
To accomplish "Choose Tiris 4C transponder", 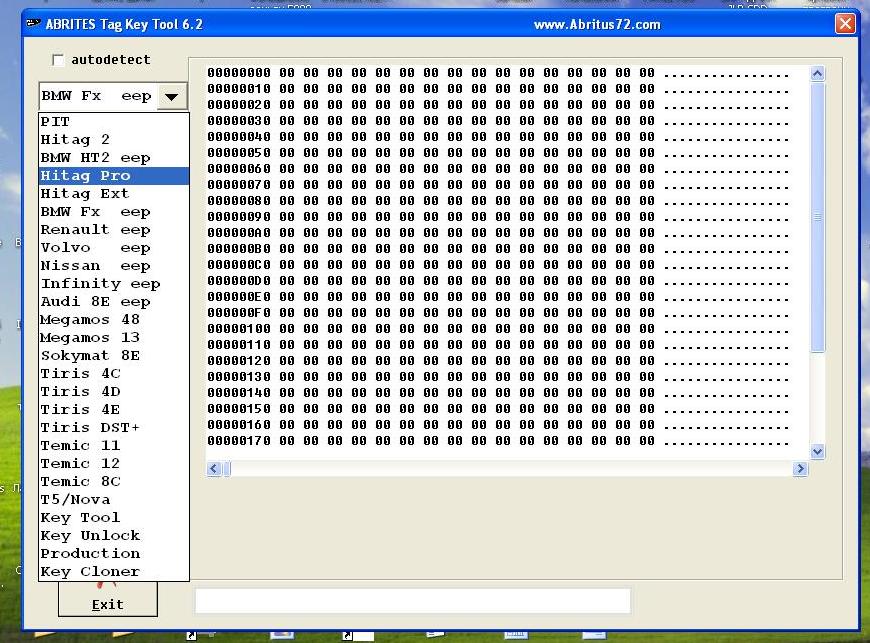I will (x=114, y=373).
